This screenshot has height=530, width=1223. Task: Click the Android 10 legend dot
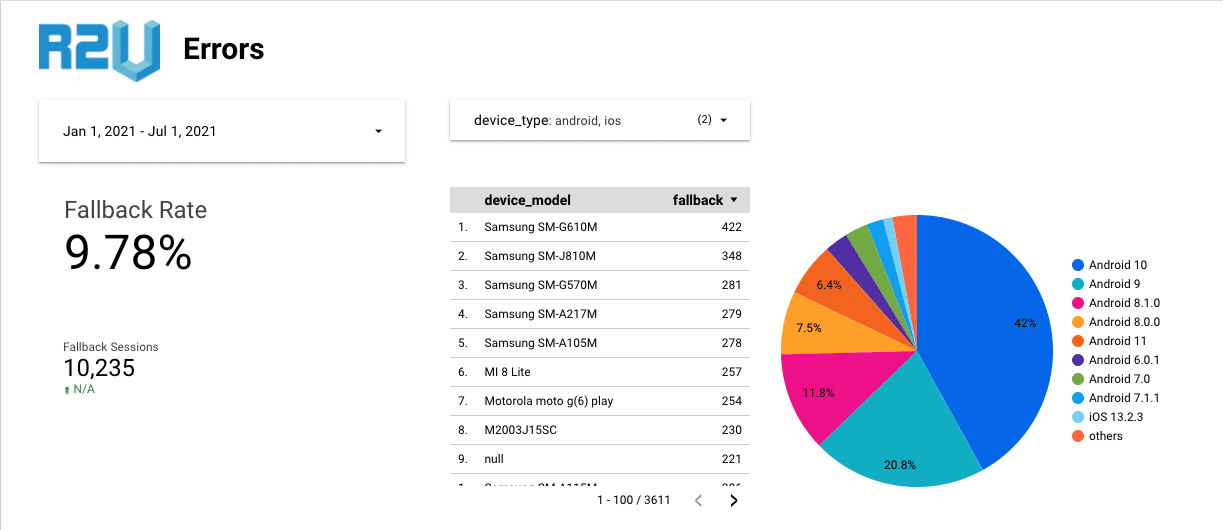point(1077,265)
